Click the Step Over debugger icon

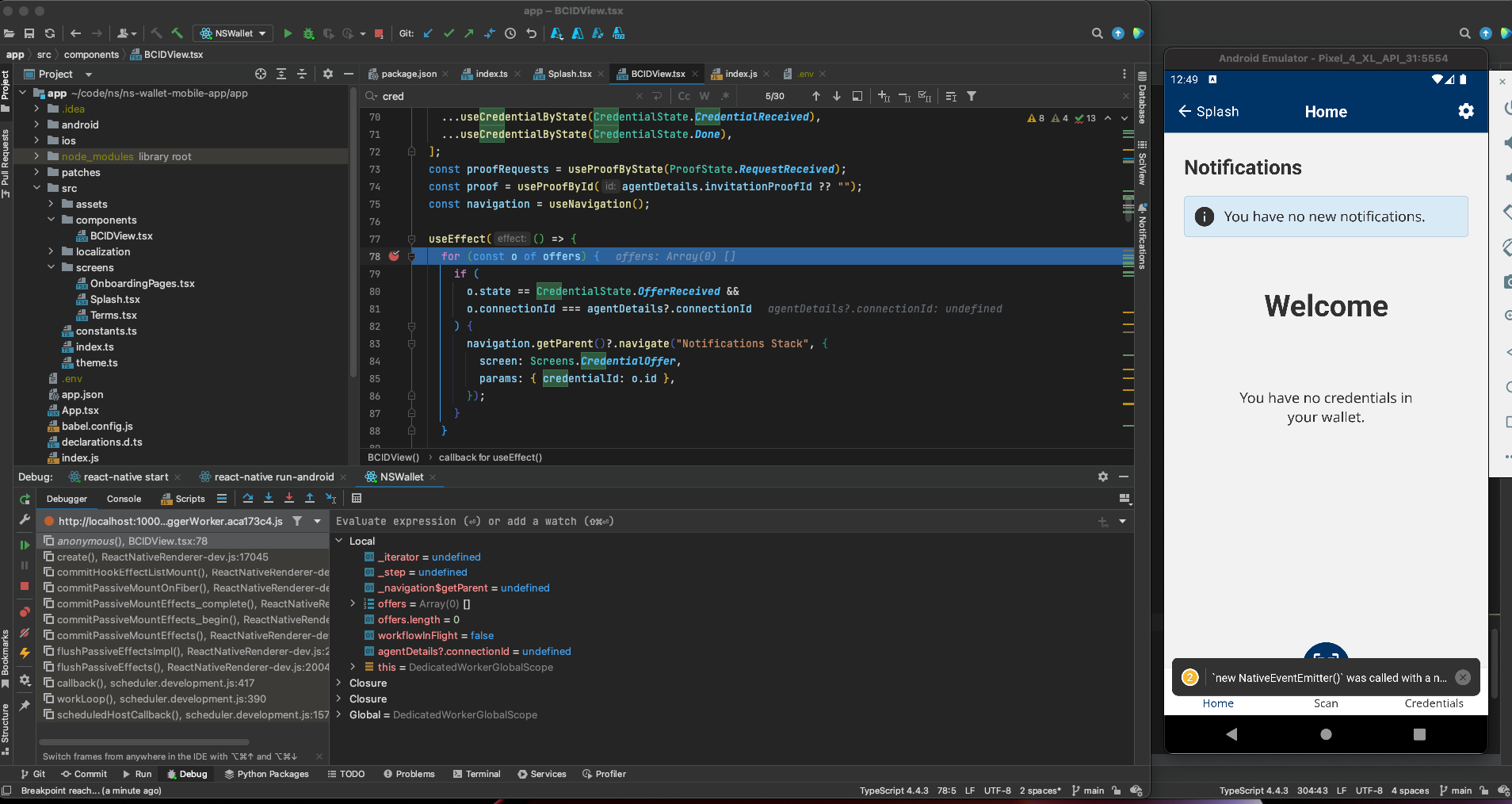click(x=248, y=498)
